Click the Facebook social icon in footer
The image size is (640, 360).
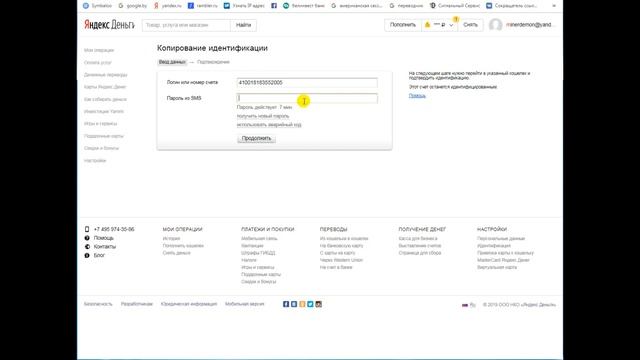coord(286,304)
